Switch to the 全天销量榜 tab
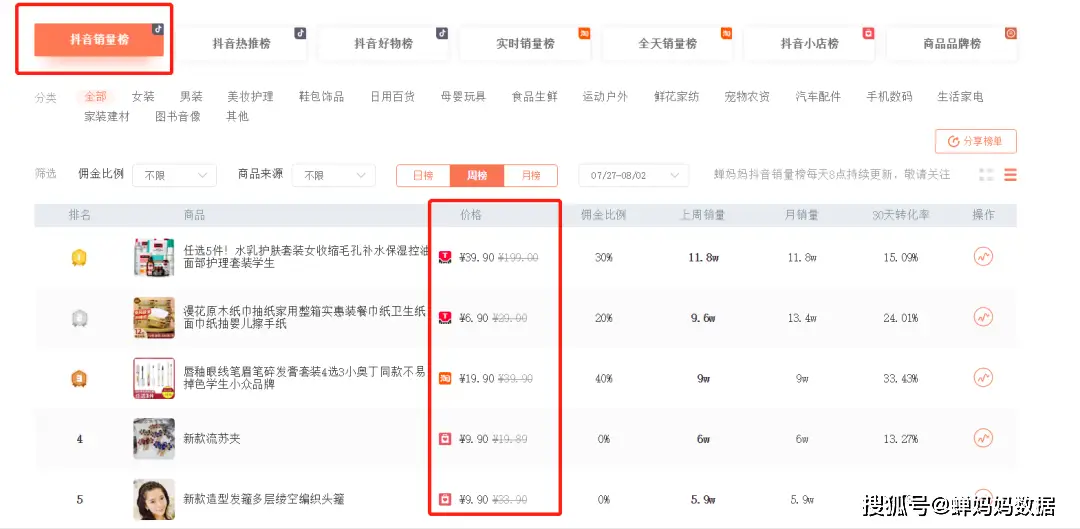The image size is (1080, 529). pyautogui.click(x=667, y=43)
